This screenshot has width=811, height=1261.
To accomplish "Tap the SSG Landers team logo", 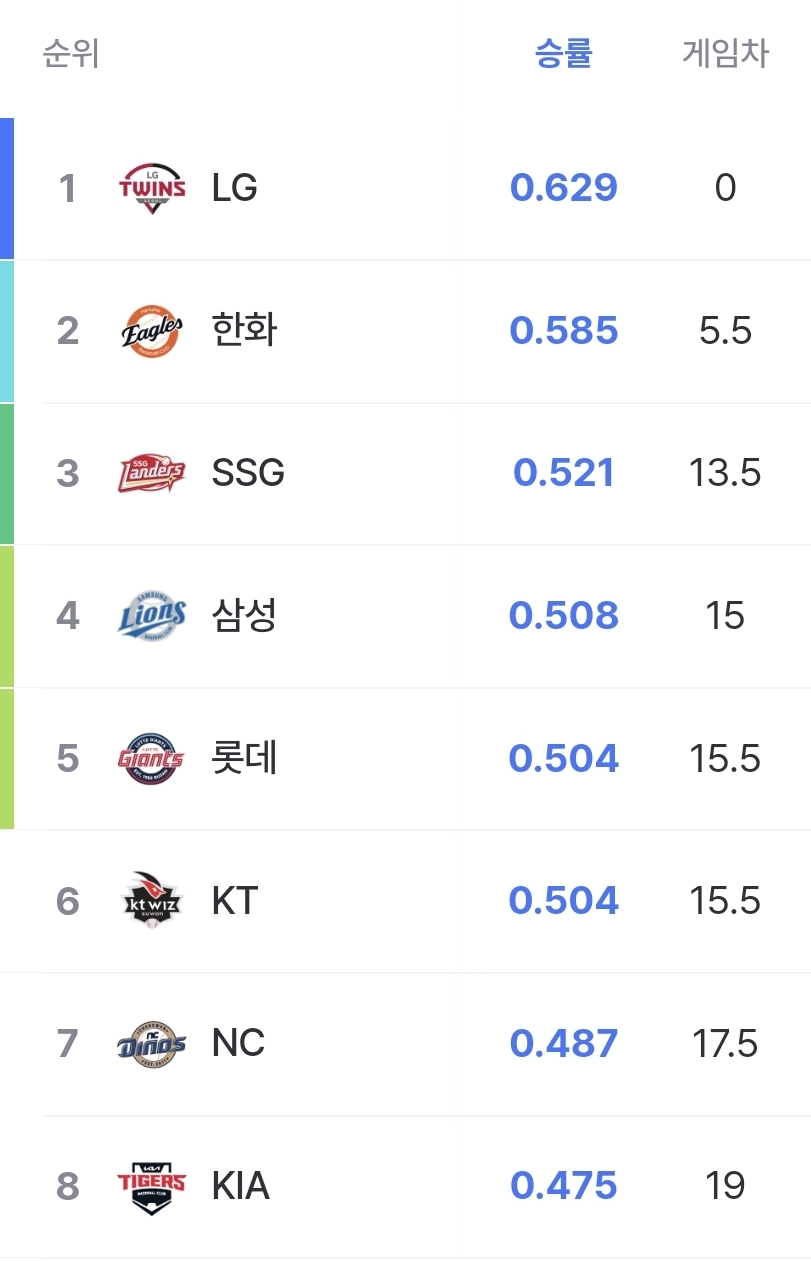I will 152,473.
